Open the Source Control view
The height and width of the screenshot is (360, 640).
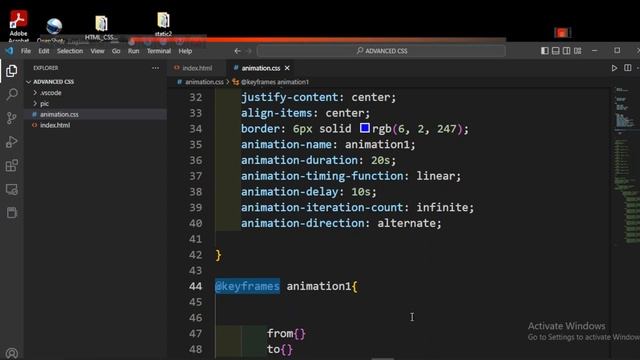coord(11,118)
